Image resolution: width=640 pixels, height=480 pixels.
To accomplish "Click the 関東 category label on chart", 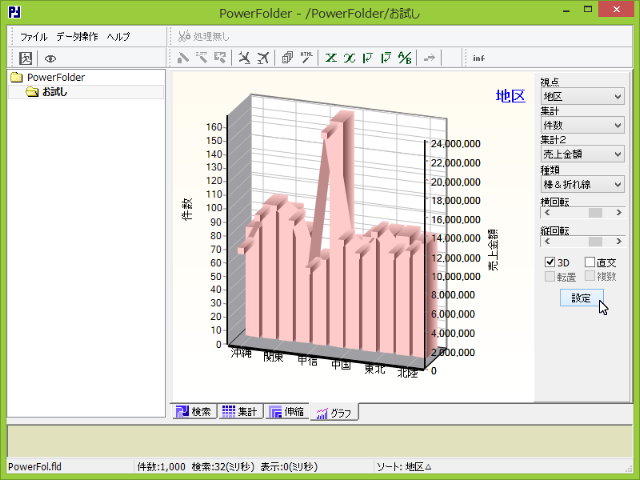I will coord(273,357).
